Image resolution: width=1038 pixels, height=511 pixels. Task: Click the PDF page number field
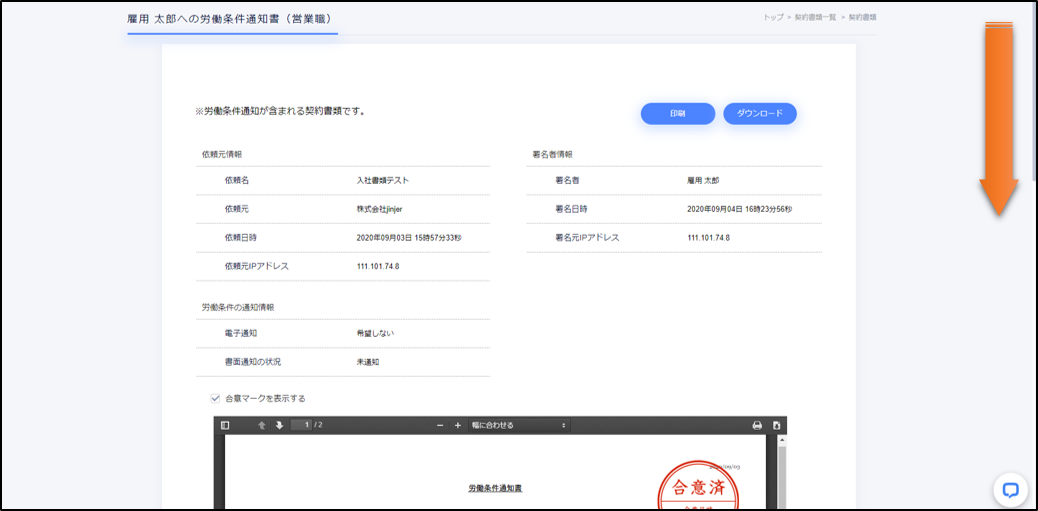pos(301,425)
